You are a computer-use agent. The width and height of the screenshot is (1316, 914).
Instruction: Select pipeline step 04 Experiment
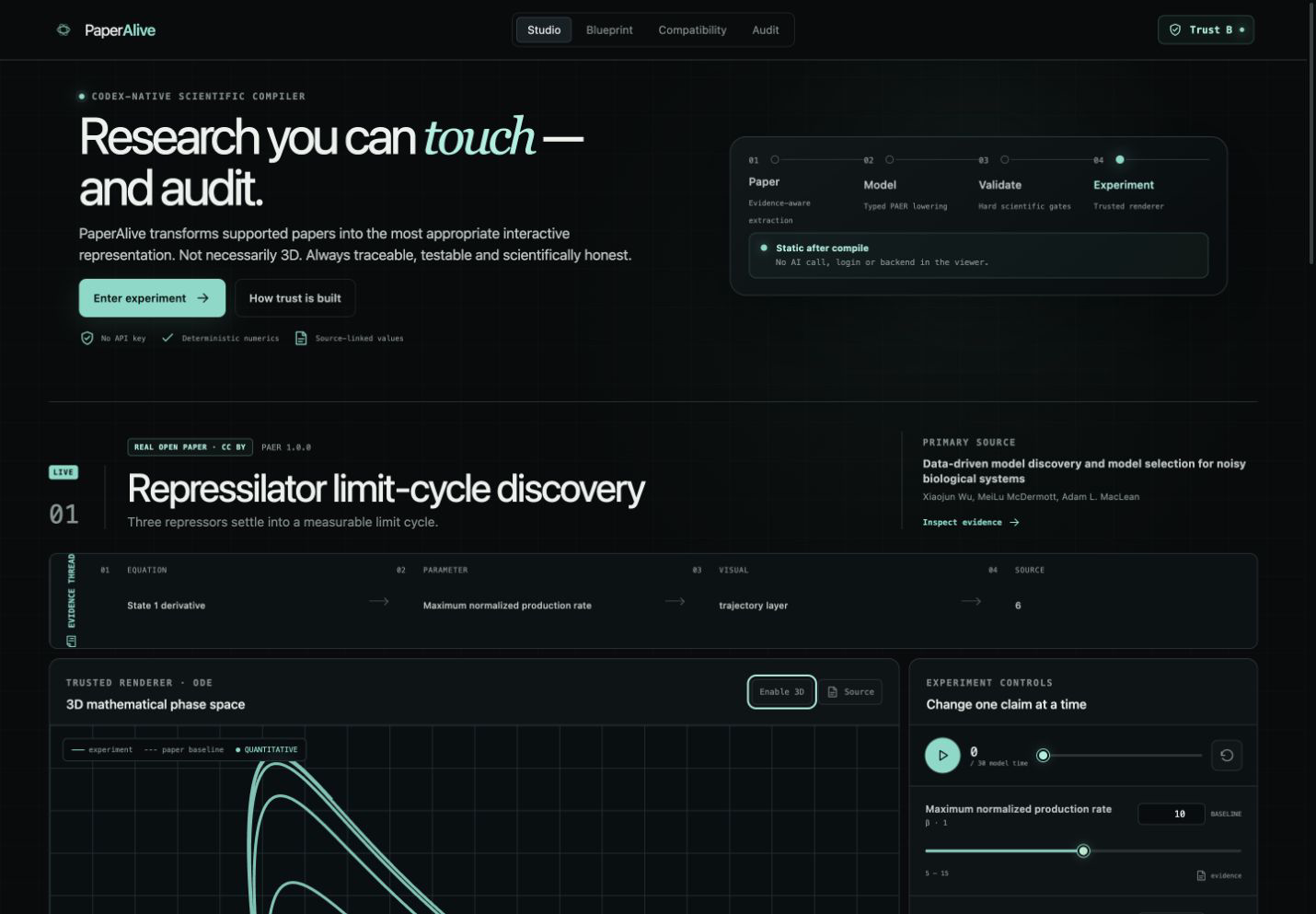coord(1124,185)
